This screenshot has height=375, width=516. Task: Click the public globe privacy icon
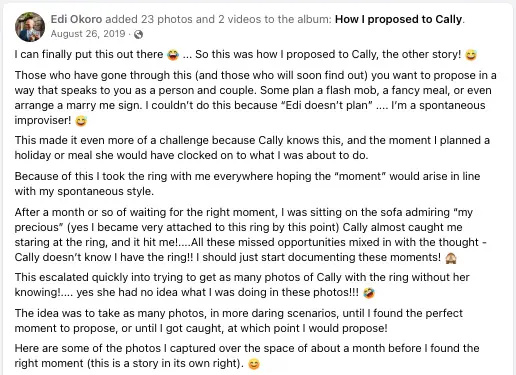click(x=138, y=34)
